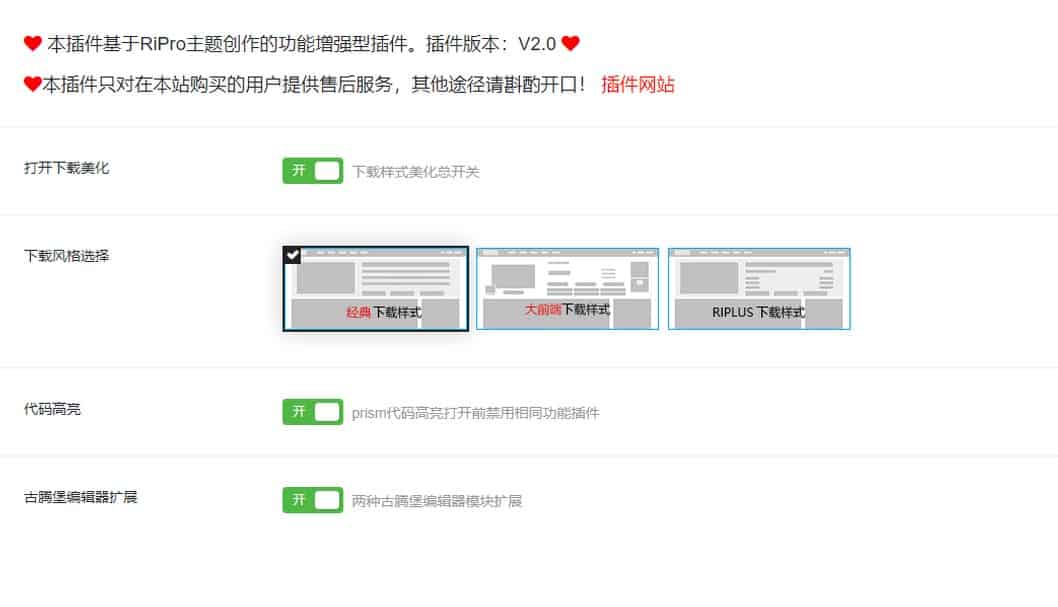The width and height of the screenshot is (1058, 607).
Task: Select the 经典下载样式 thumbnail
Action: [x=375, y=289]
